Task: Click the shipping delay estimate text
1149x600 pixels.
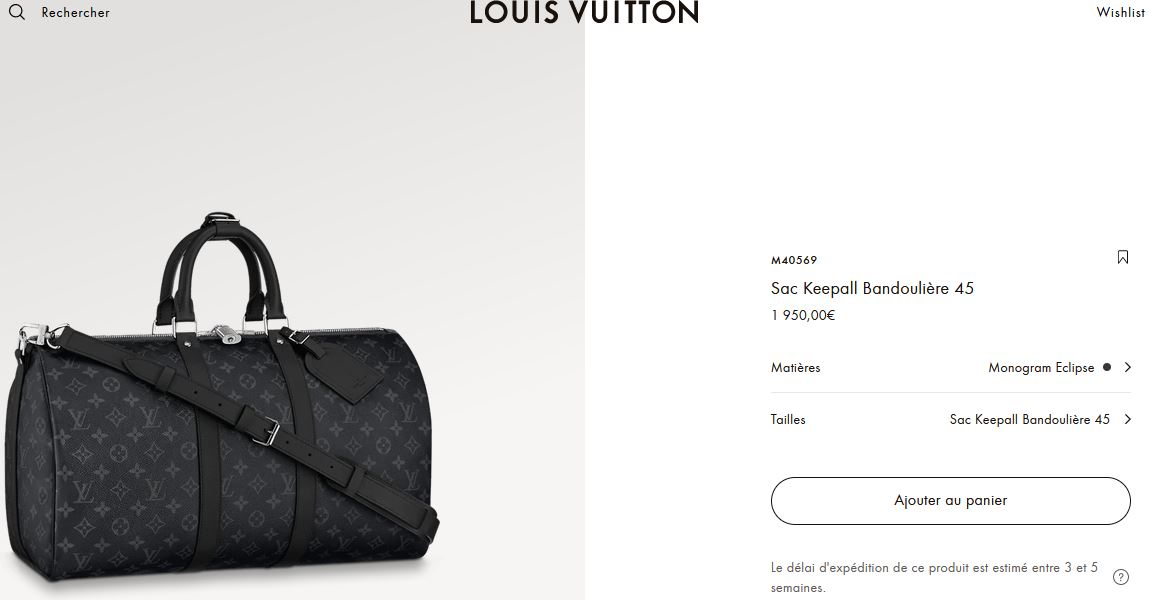Action: point(934,577)
